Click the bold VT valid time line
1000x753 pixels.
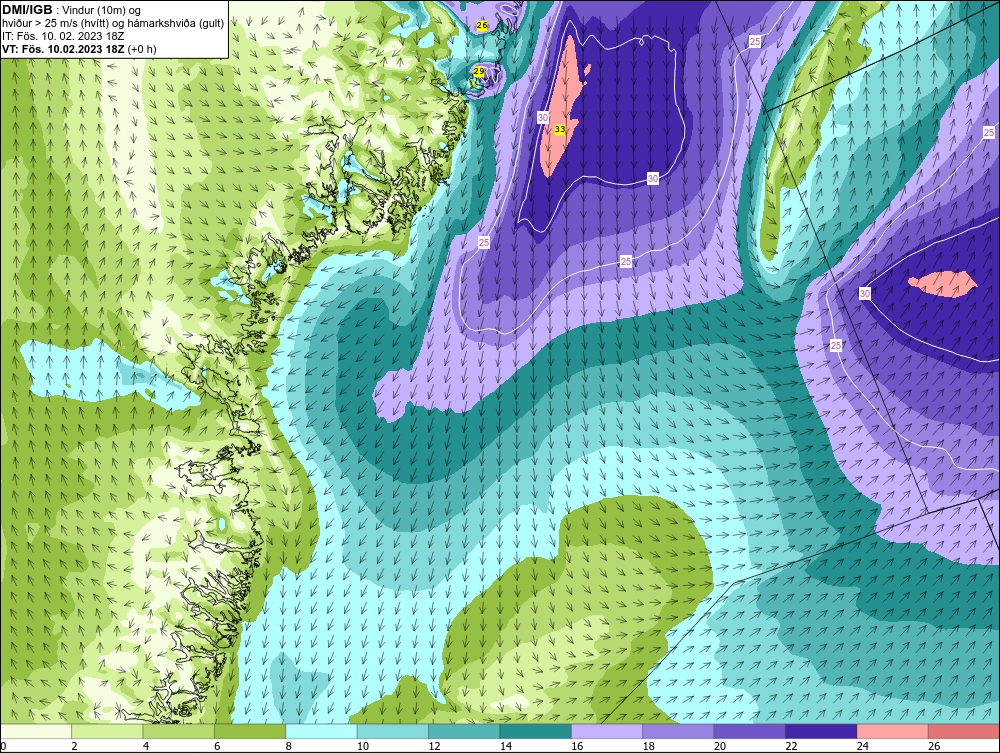point(79,49)
